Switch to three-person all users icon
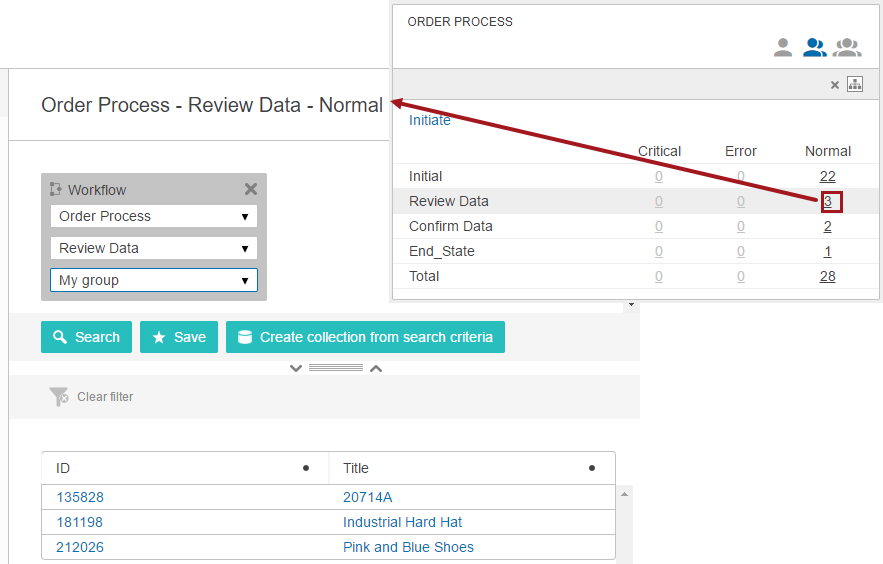This screenshot has height=564, width=883. [x=848, y=47]
